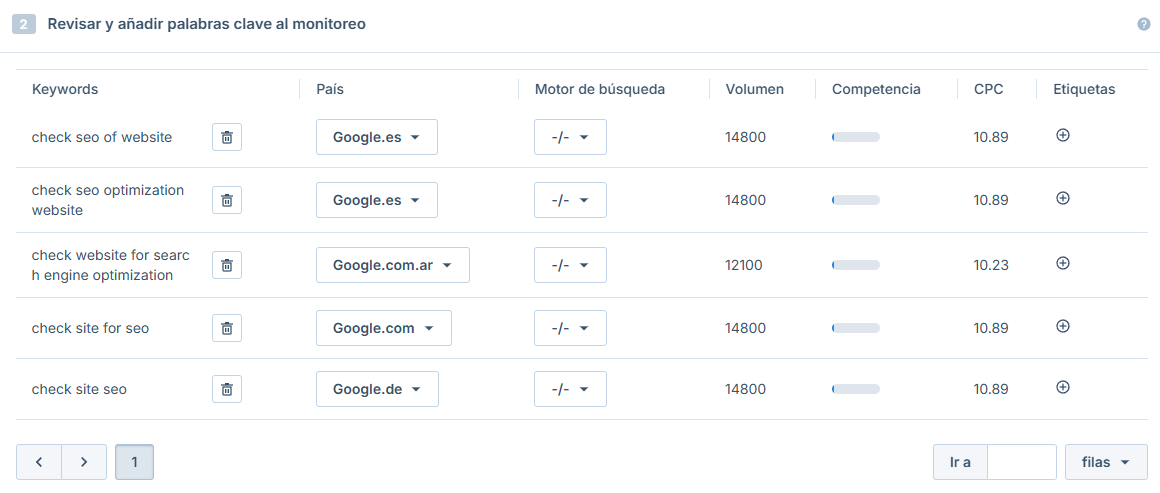Expand search engine dropdown for 'check site seo'
This screenshot has width=1160, height=493.
570,389
